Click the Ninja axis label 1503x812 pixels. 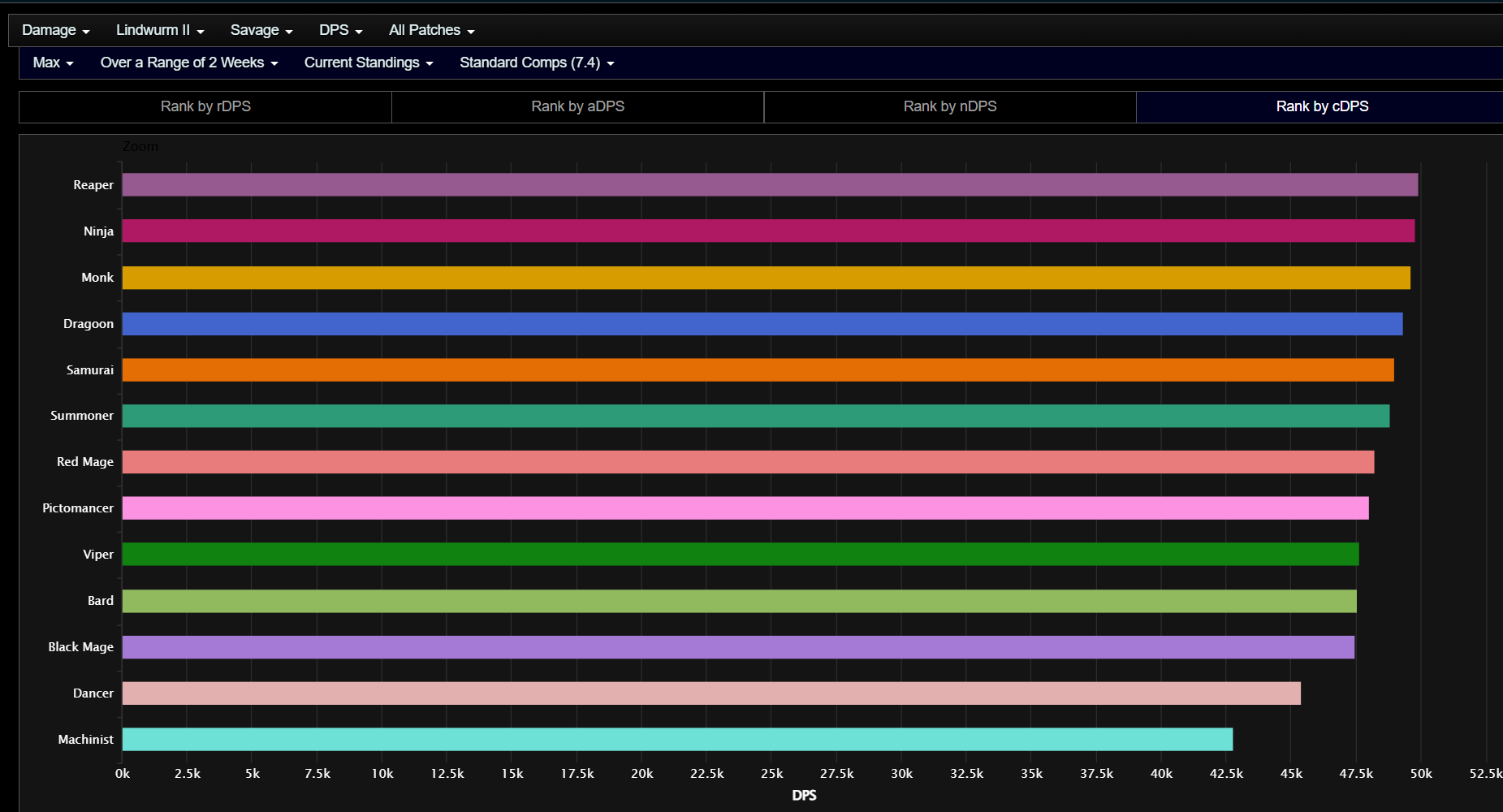click(x=98, y=231)
